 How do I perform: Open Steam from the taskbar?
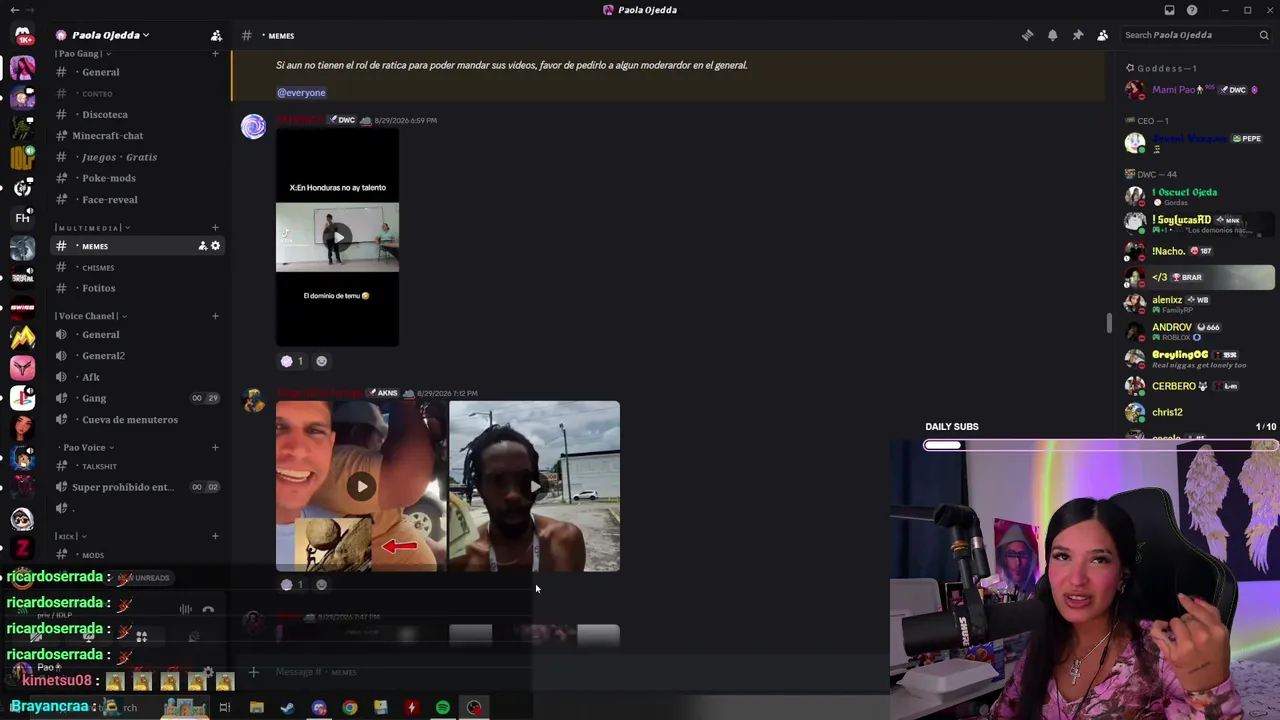[x=287, y=708]
